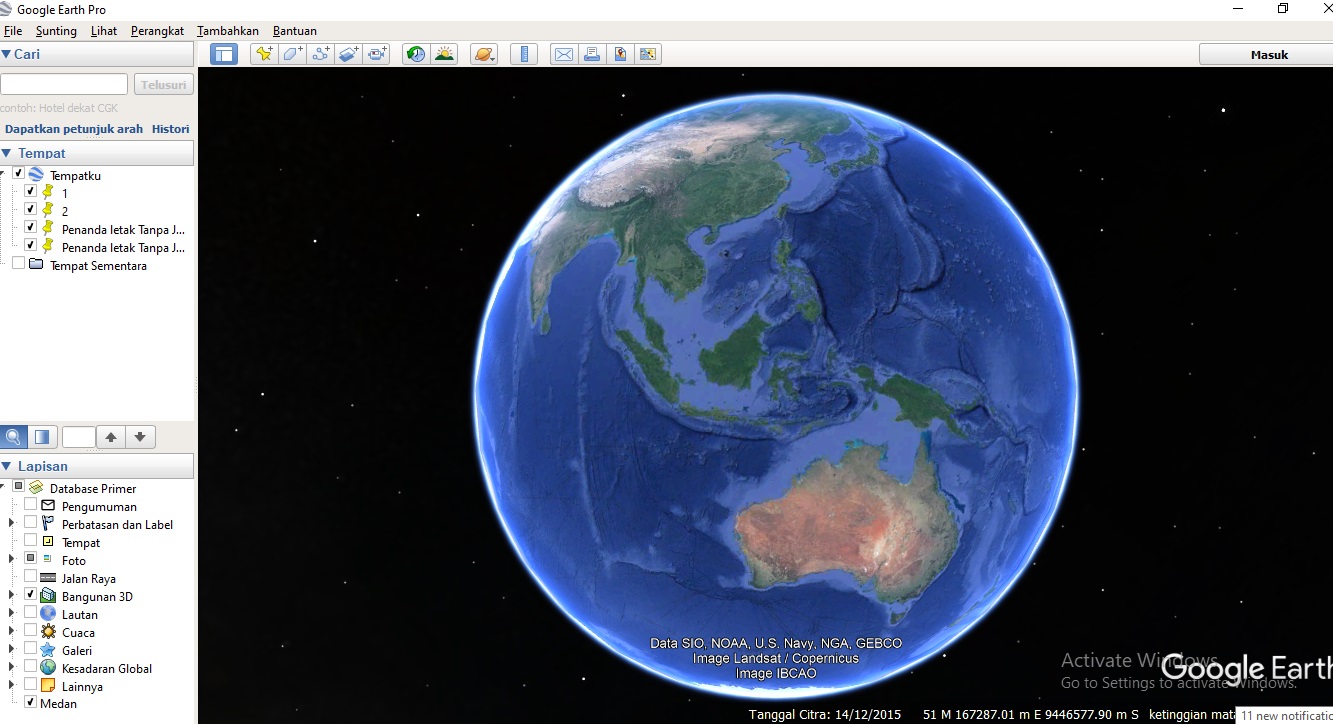Viewport: 1333px width, 724px height.
Task: Click the sun icon for Cuaca layer
Action: tap(48, 632)
